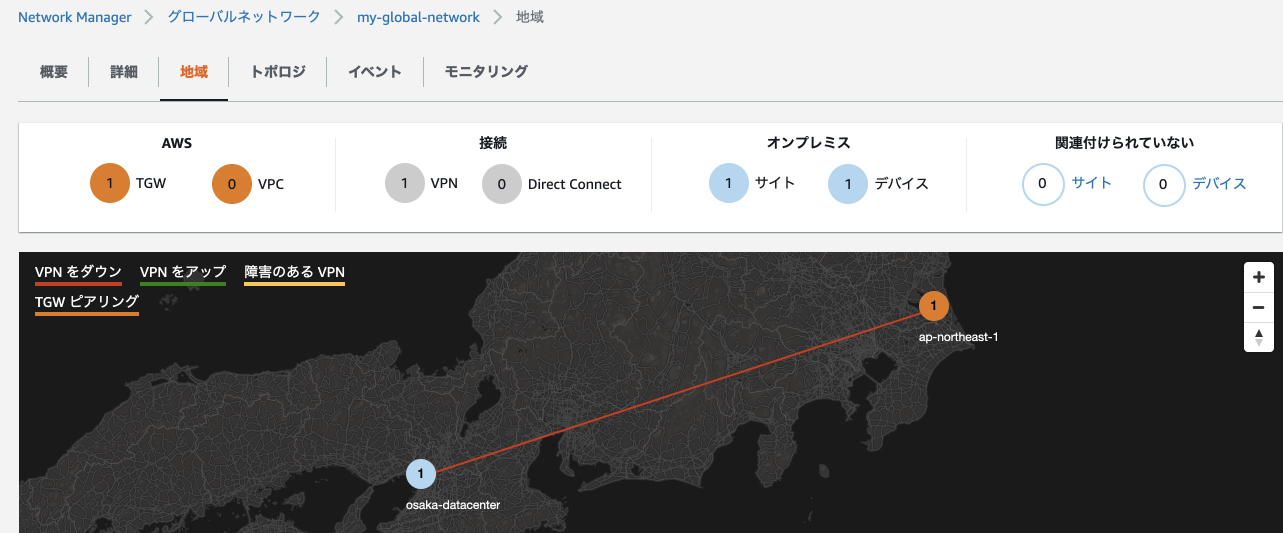Viewport: 1283px width, 533px height.
Task: Click the VPN label in 接続 section
Action: [x=444, y=184]
